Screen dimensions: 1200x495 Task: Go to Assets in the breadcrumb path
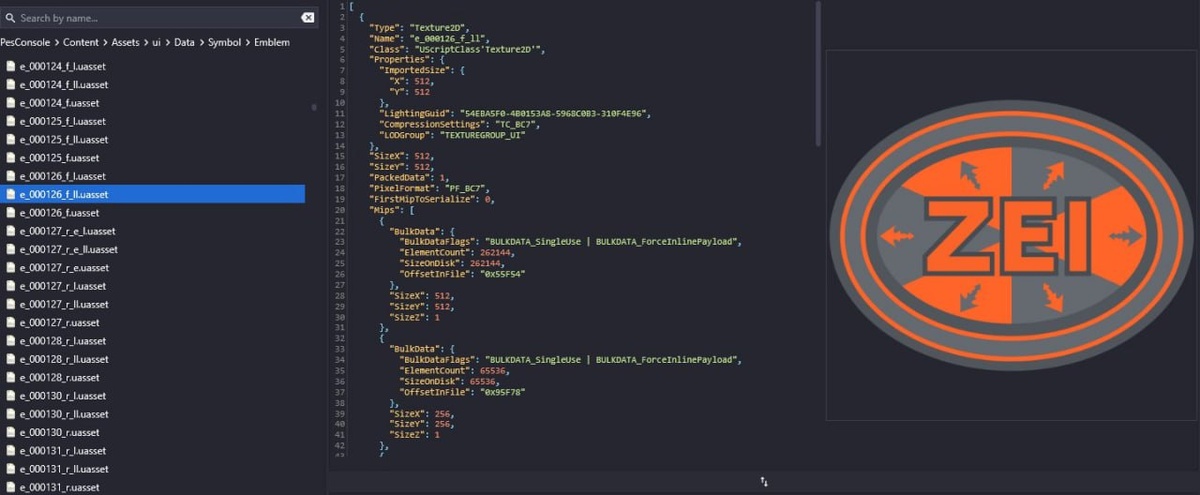pos(126,42)
